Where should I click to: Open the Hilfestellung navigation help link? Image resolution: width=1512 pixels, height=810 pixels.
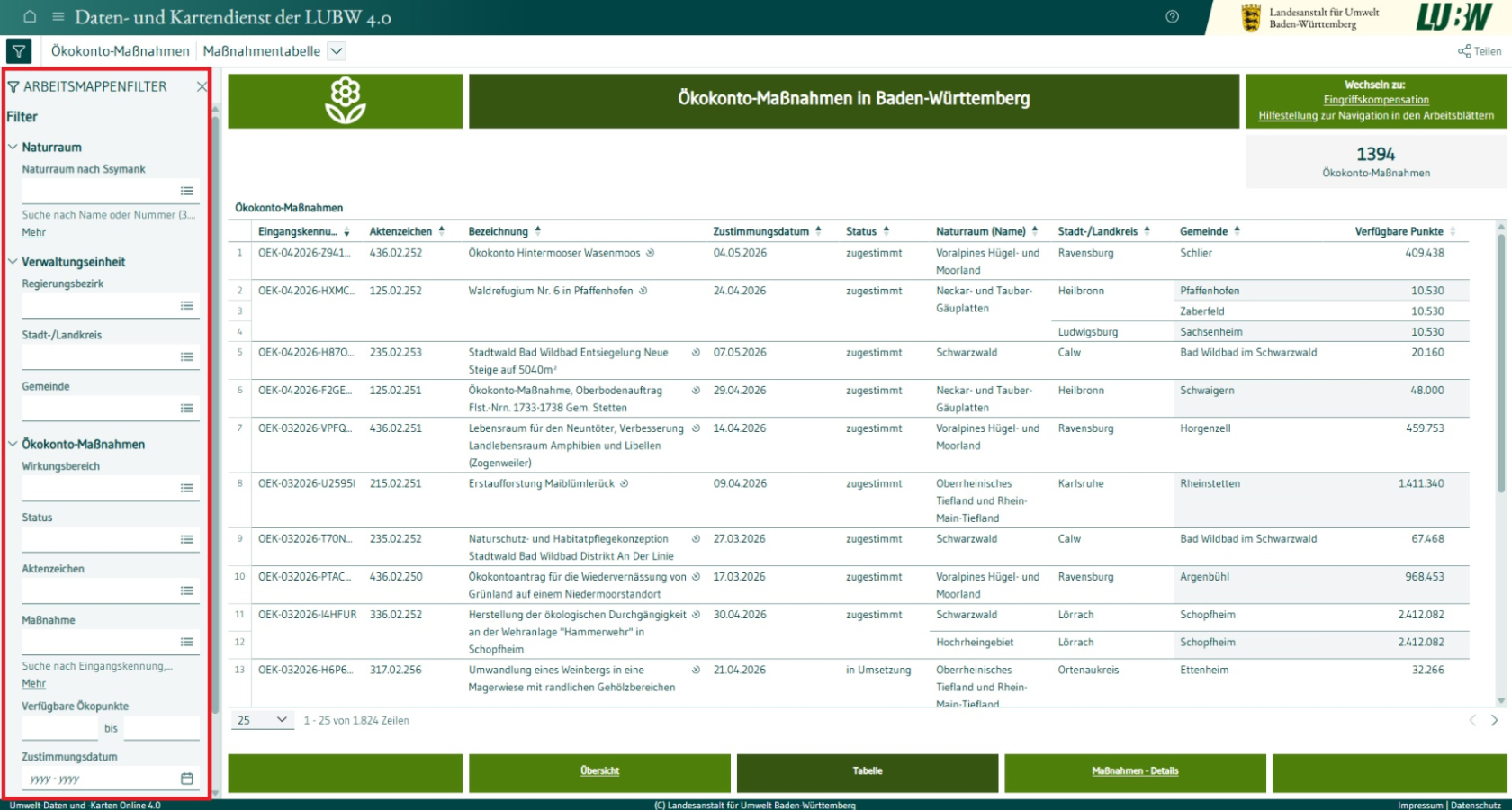1288,115
